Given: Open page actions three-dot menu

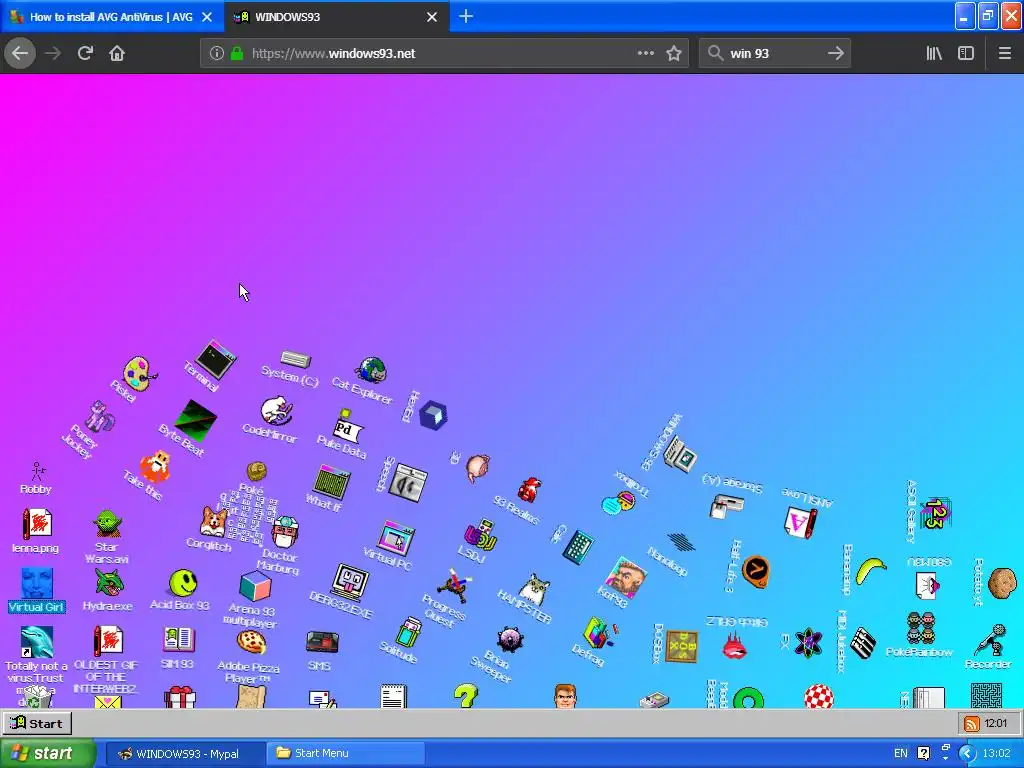Looking at the screenshot, I should (x=645, y=54).
